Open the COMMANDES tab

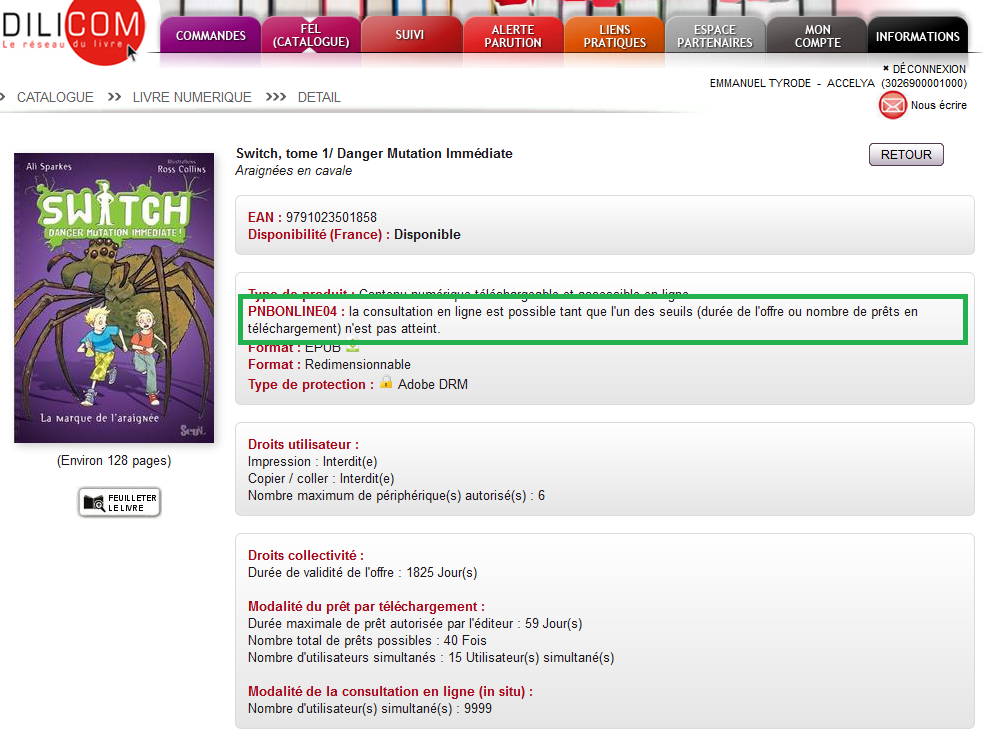210,36
